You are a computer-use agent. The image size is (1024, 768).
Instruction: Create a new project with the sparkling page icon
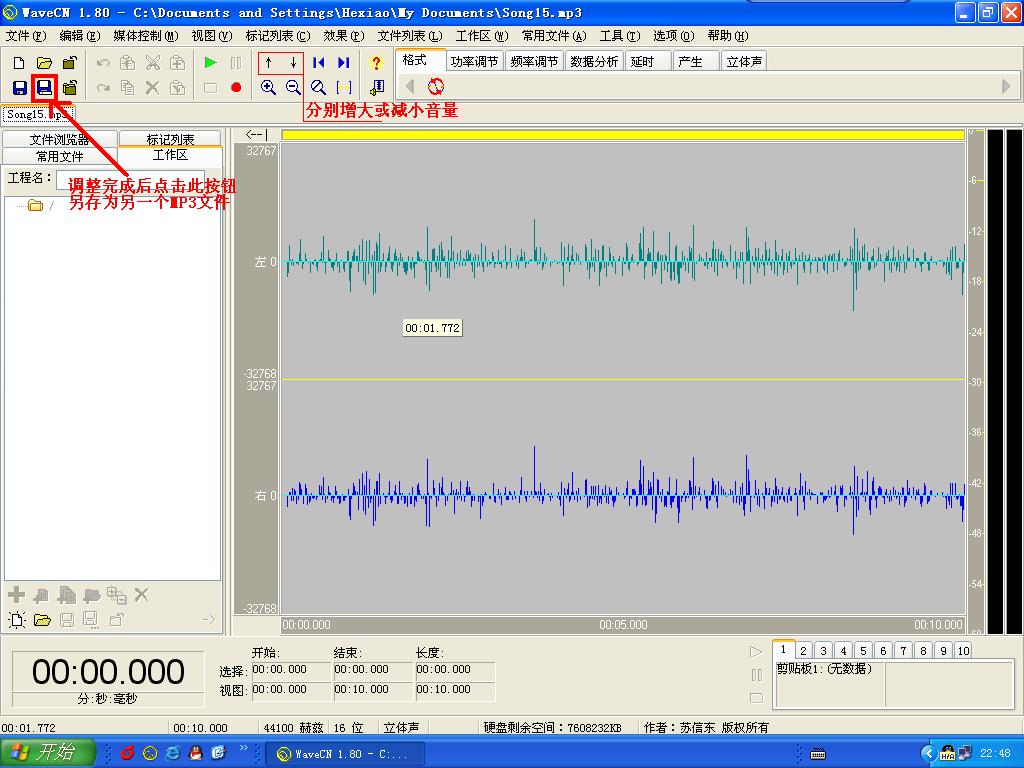[17, 620]
